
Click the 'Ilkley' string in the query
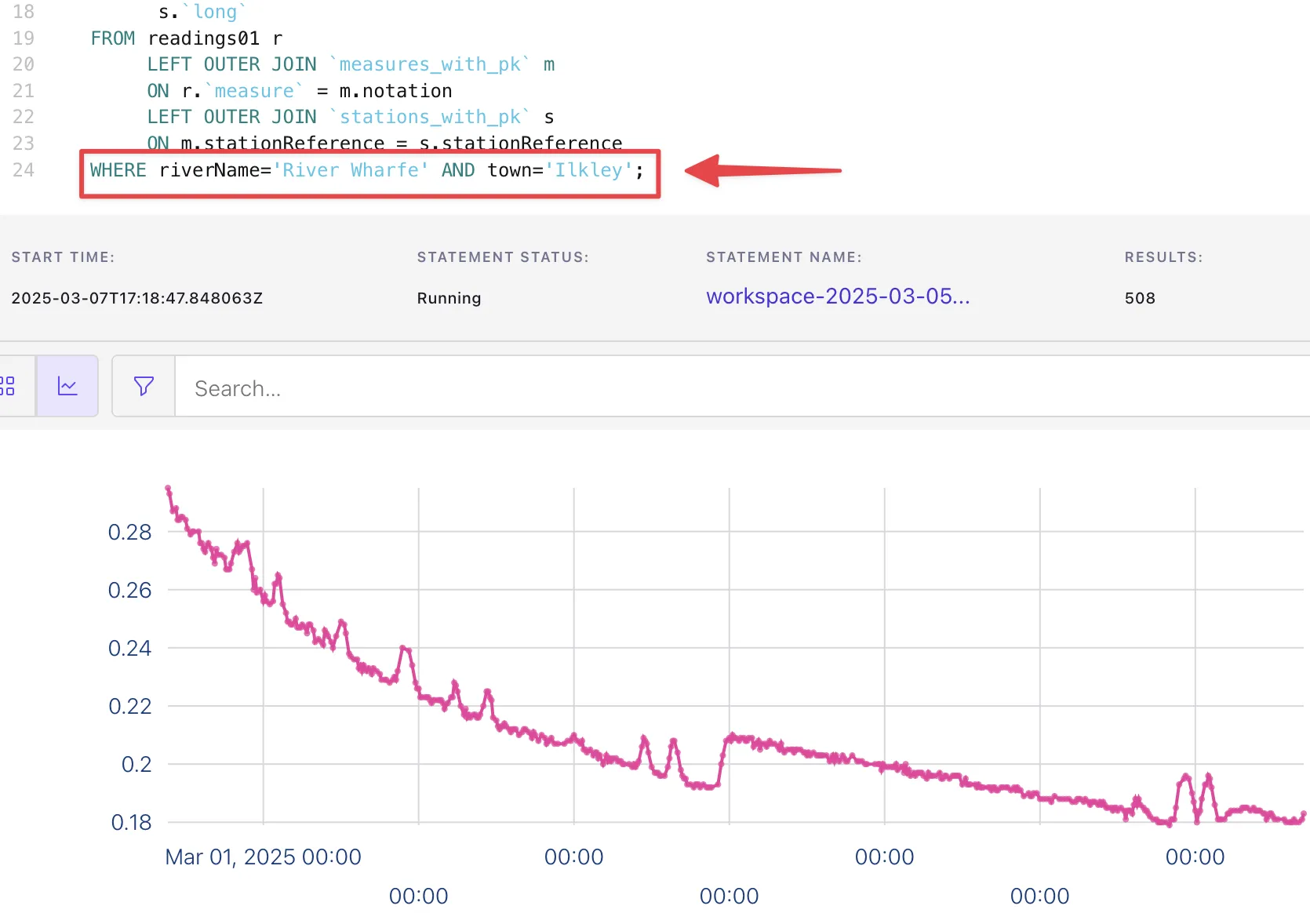[588, 170]
